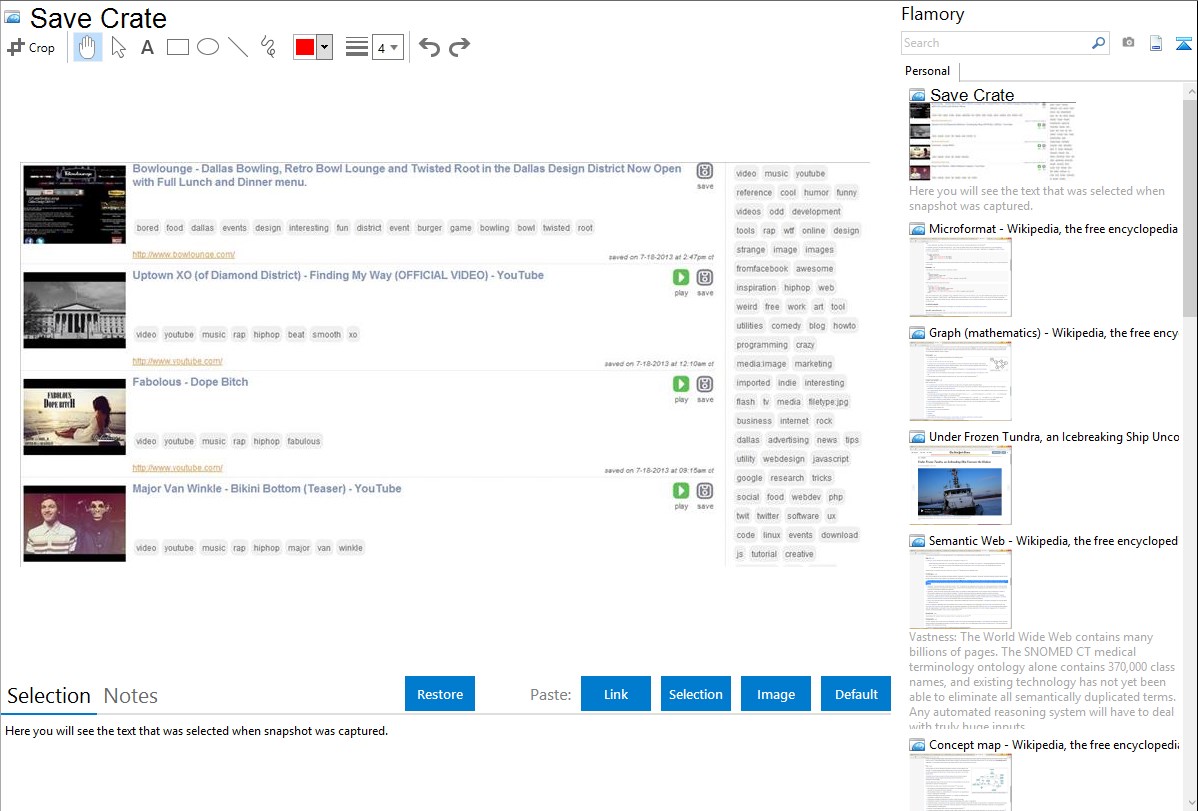Pick the freehand scribble tool
This screenshot has width=1198, height=811.
(268, 47)
